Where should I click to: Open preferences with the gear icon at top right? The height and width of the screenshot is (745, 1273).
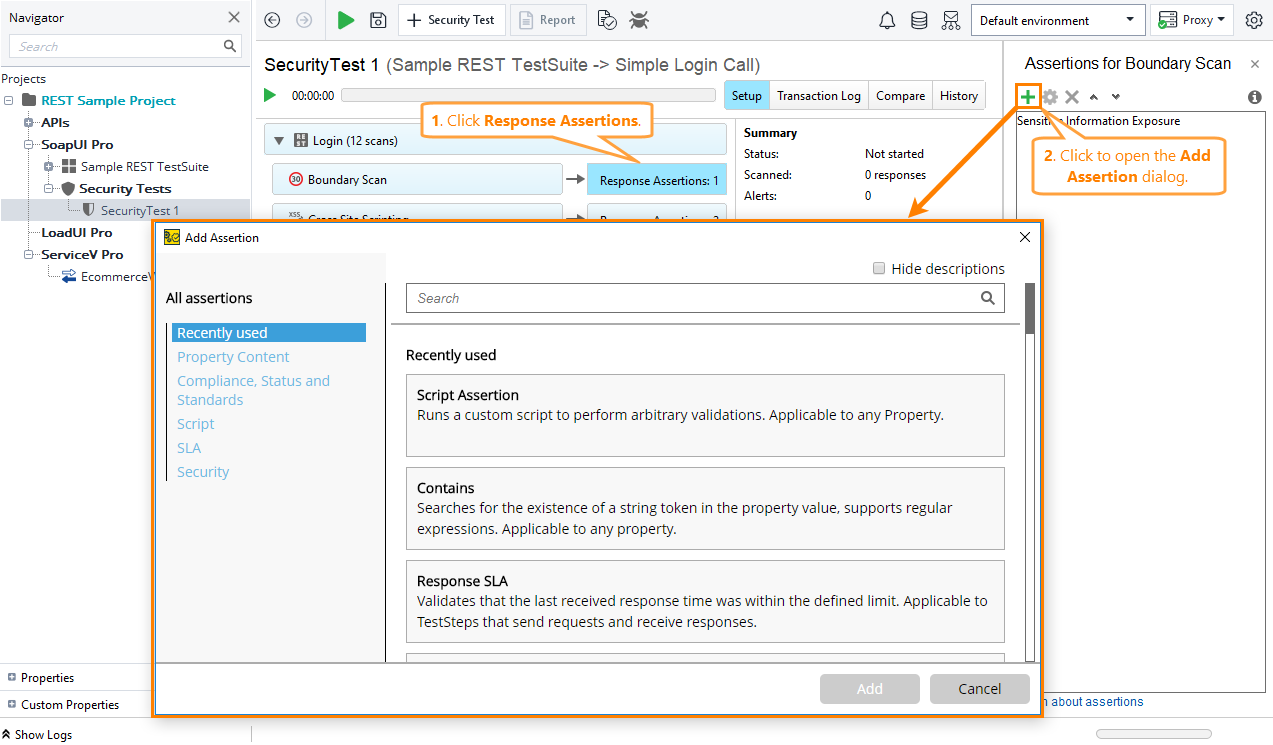point(1254,20)
